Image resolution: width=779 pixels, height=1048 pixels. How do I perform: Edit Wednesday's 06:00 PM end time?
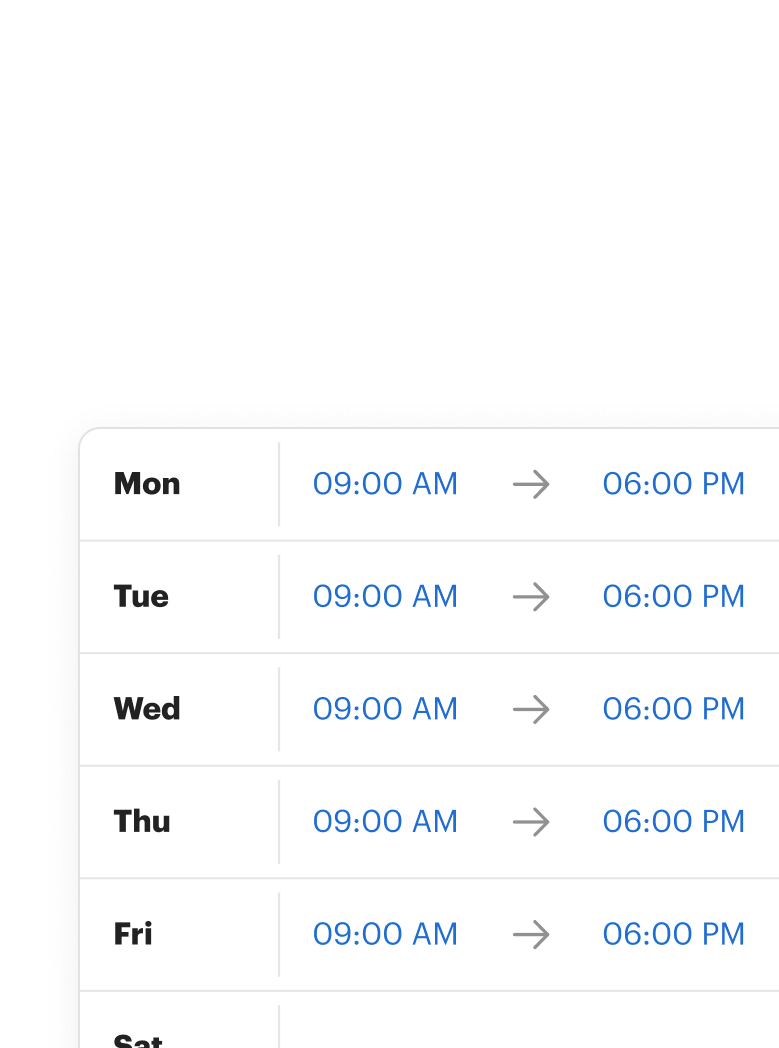tap(673, 709)
